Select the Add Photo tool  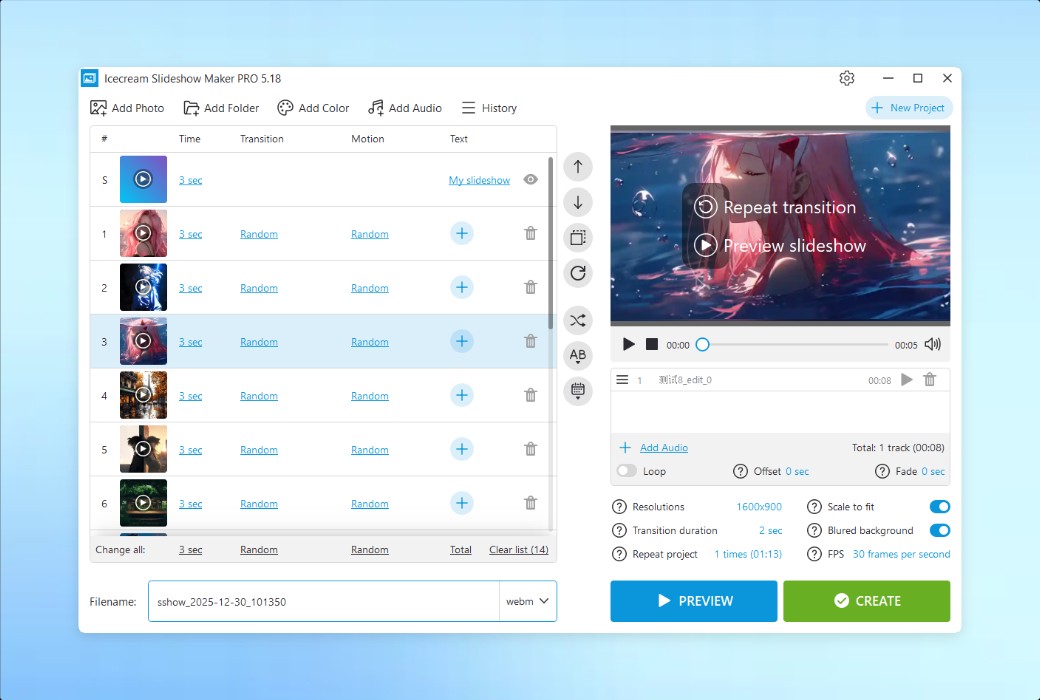pyautogui.click(x=127, y=107)
